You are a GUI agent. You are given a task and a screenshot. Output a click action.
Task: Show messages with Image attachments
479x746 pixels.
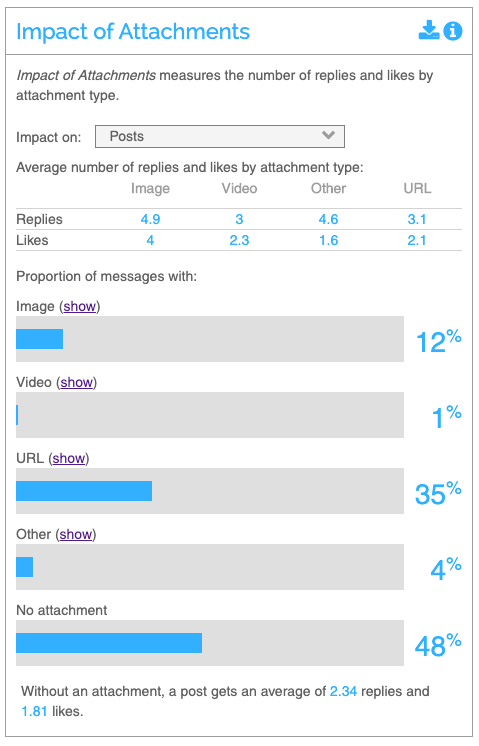click(80, 306)
